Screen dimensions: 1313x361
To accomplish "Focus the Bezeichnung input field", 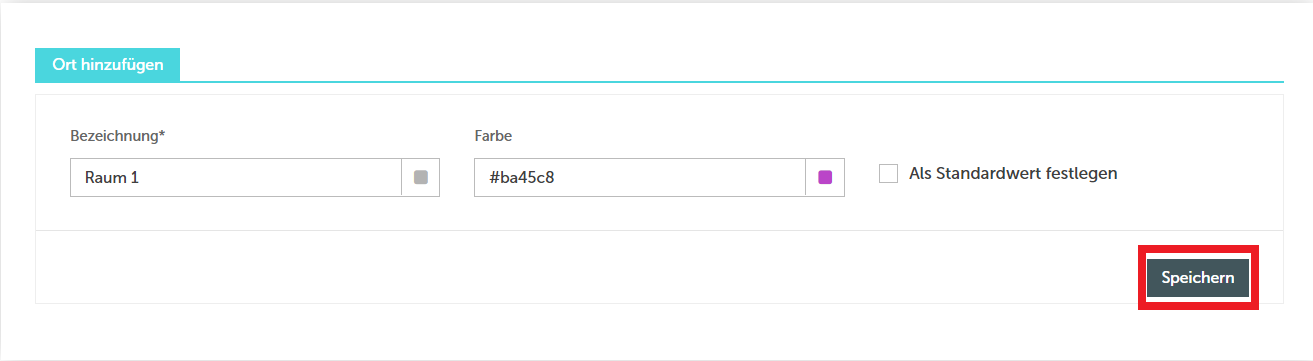I will (x=236, y=177).
